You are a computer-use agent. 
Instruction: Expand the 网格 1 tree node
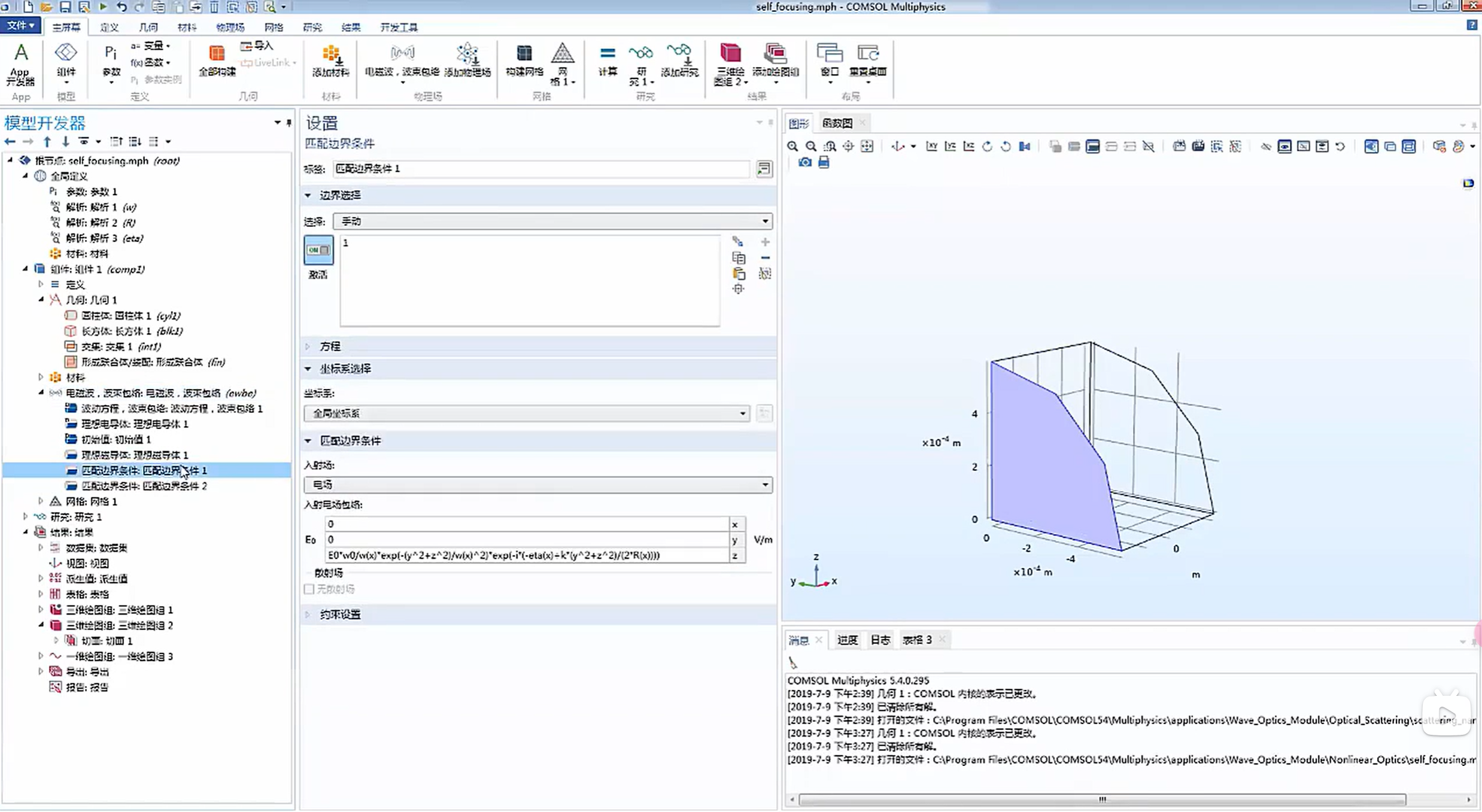tap(41, 501)
